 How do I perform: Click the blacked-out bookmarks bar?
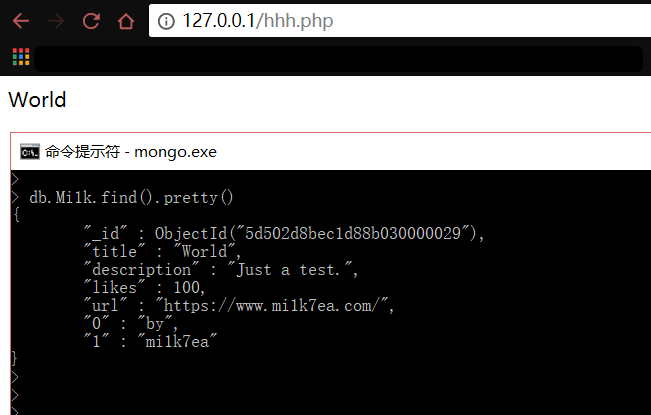coord(338,58)
